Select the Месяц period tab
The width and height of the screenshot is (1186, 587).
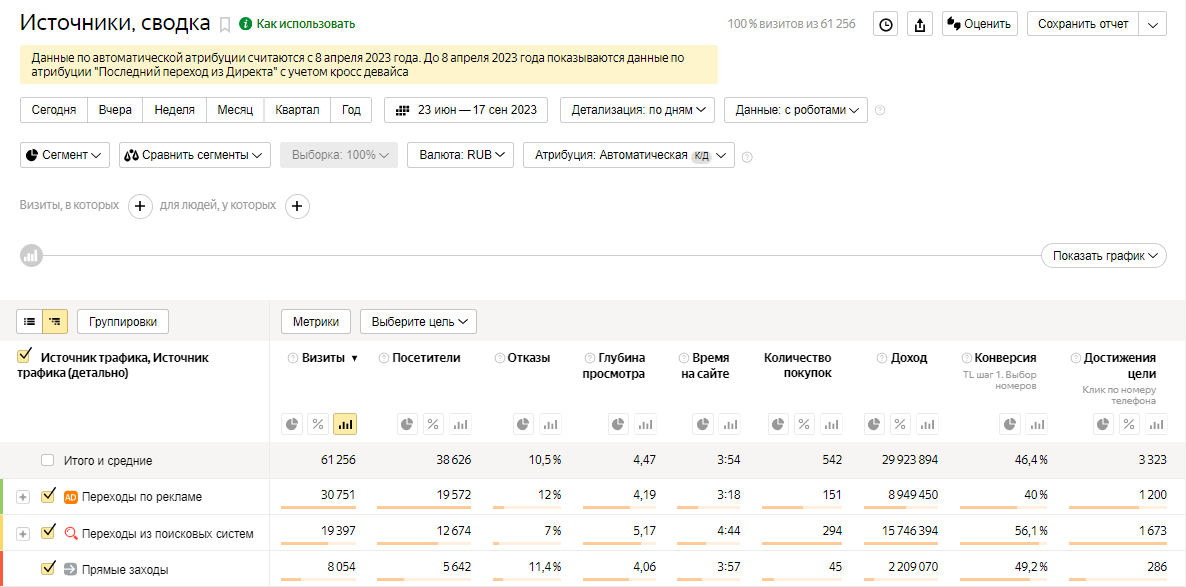pyautogui.click(x=234, y=110)
